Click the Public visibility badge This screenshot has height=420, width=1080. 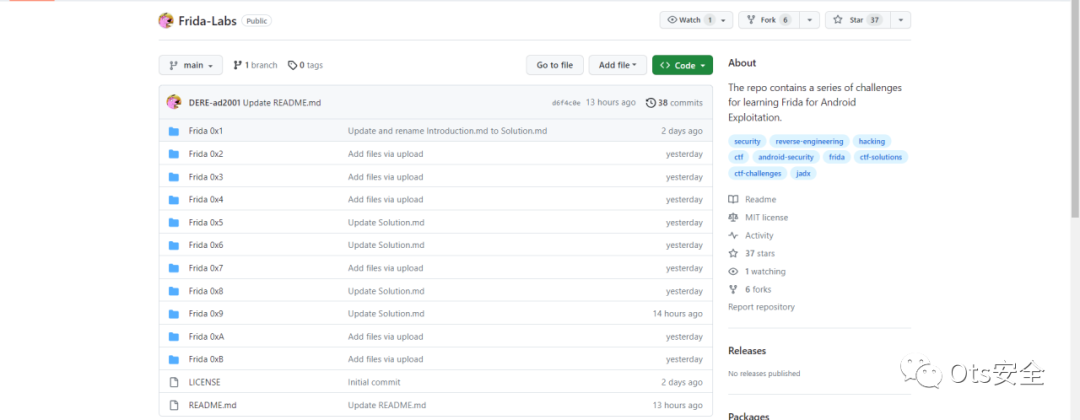[256, 21]
